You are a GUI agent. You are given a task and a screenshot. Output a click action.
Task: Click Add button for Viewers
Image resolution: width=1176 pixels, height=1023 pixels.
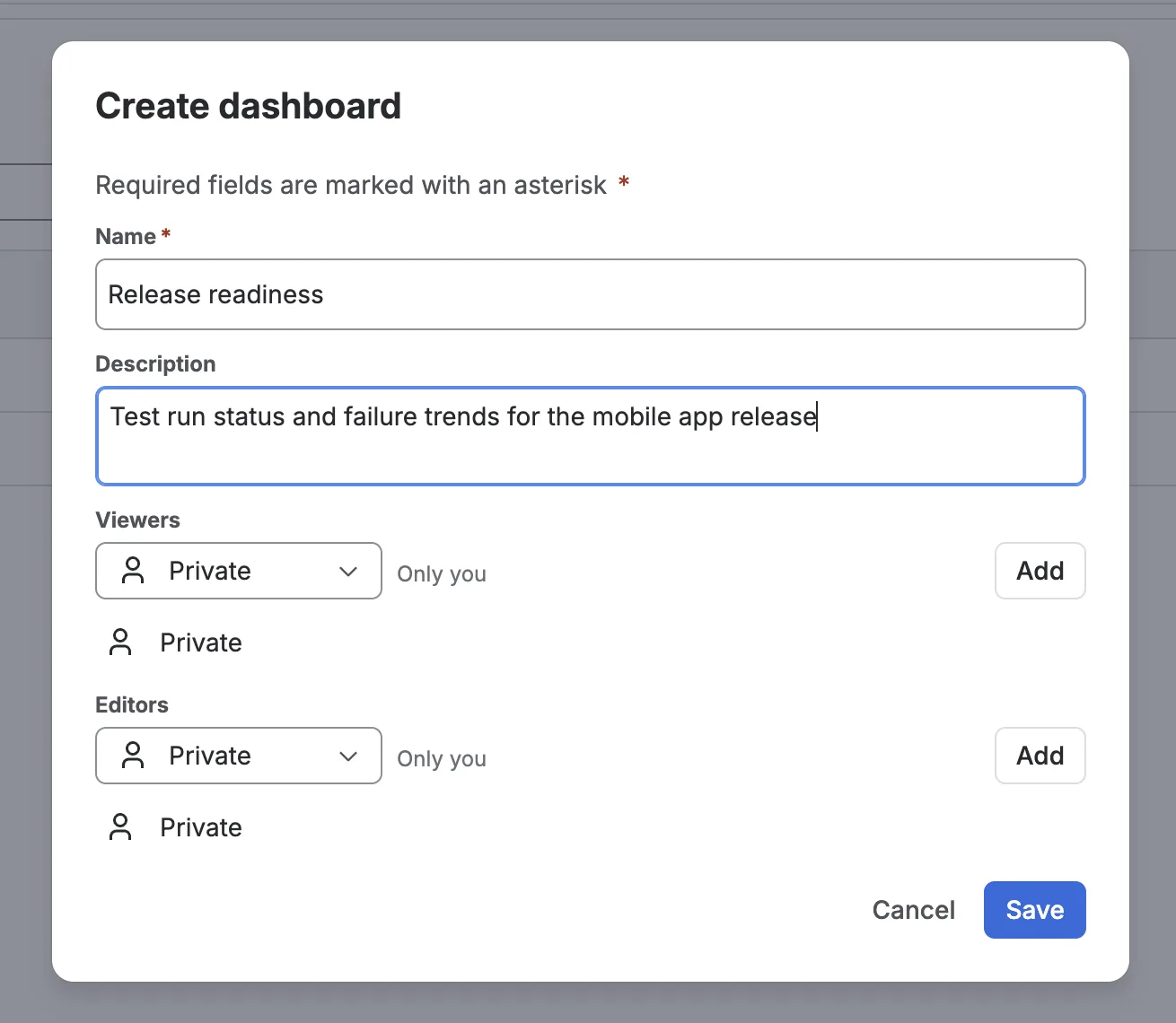1040,571
